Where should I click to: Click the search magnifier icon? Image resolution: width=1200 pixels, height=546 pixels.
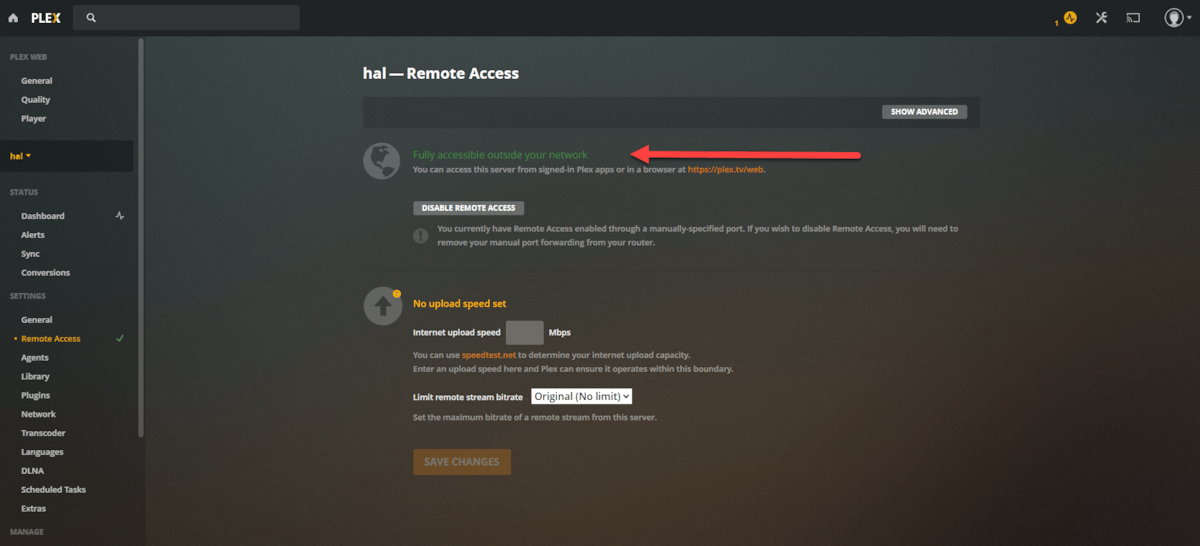tap(91, 18)
